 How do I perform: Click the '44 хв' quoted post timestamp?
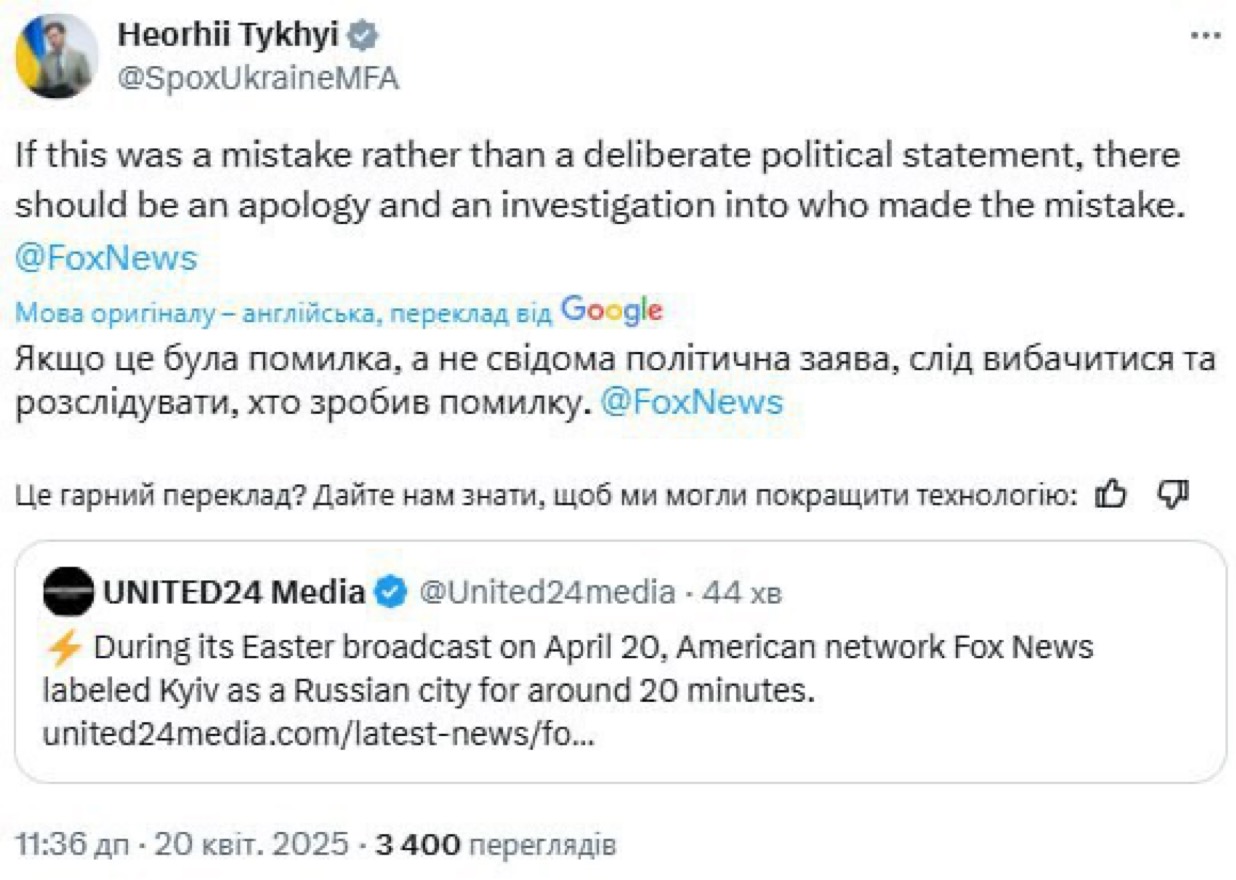(741, 594)
